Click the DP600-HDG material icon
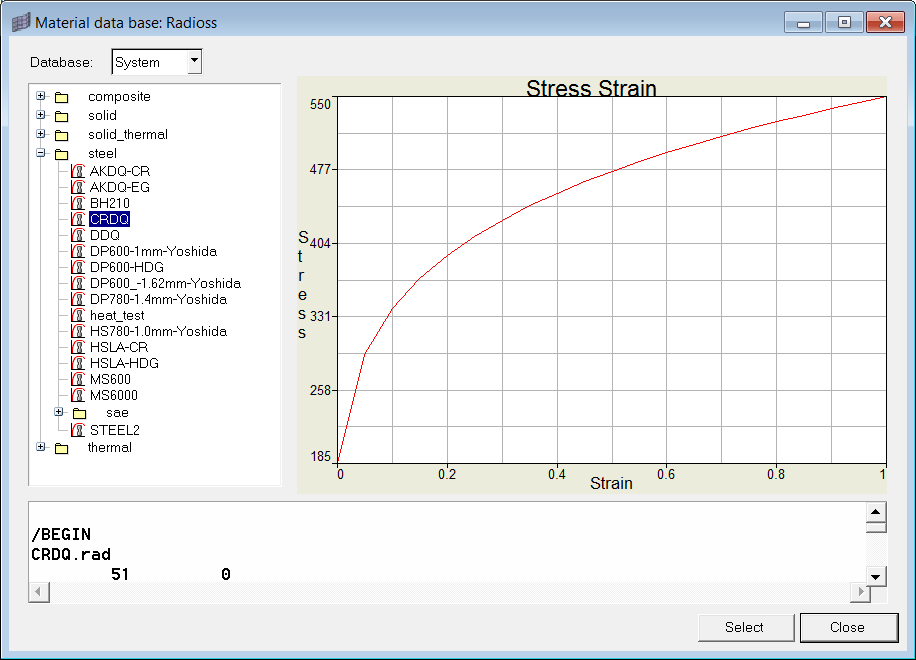This screenshot has width=916, height=660. click(x=78, y=267)
